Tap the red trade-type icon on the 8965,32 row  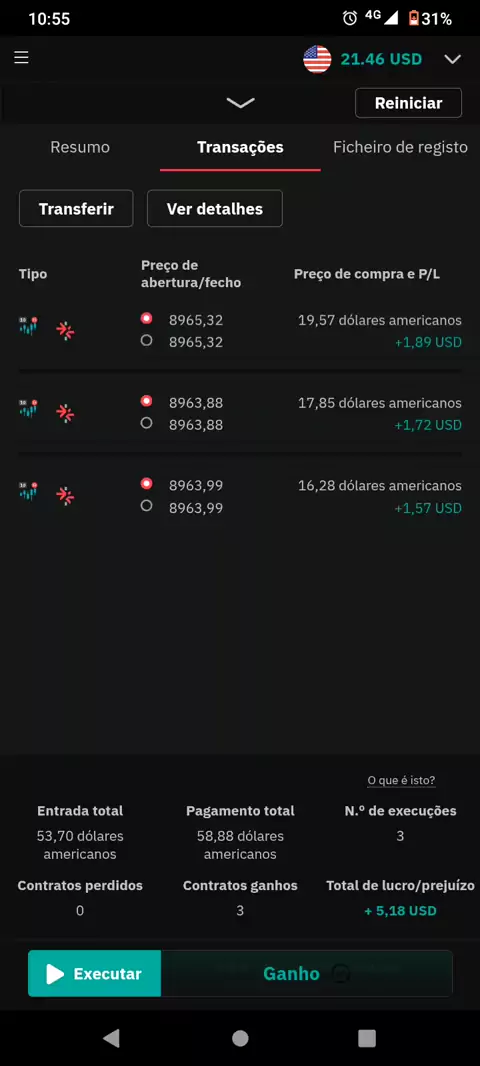(x=65, y=330)
